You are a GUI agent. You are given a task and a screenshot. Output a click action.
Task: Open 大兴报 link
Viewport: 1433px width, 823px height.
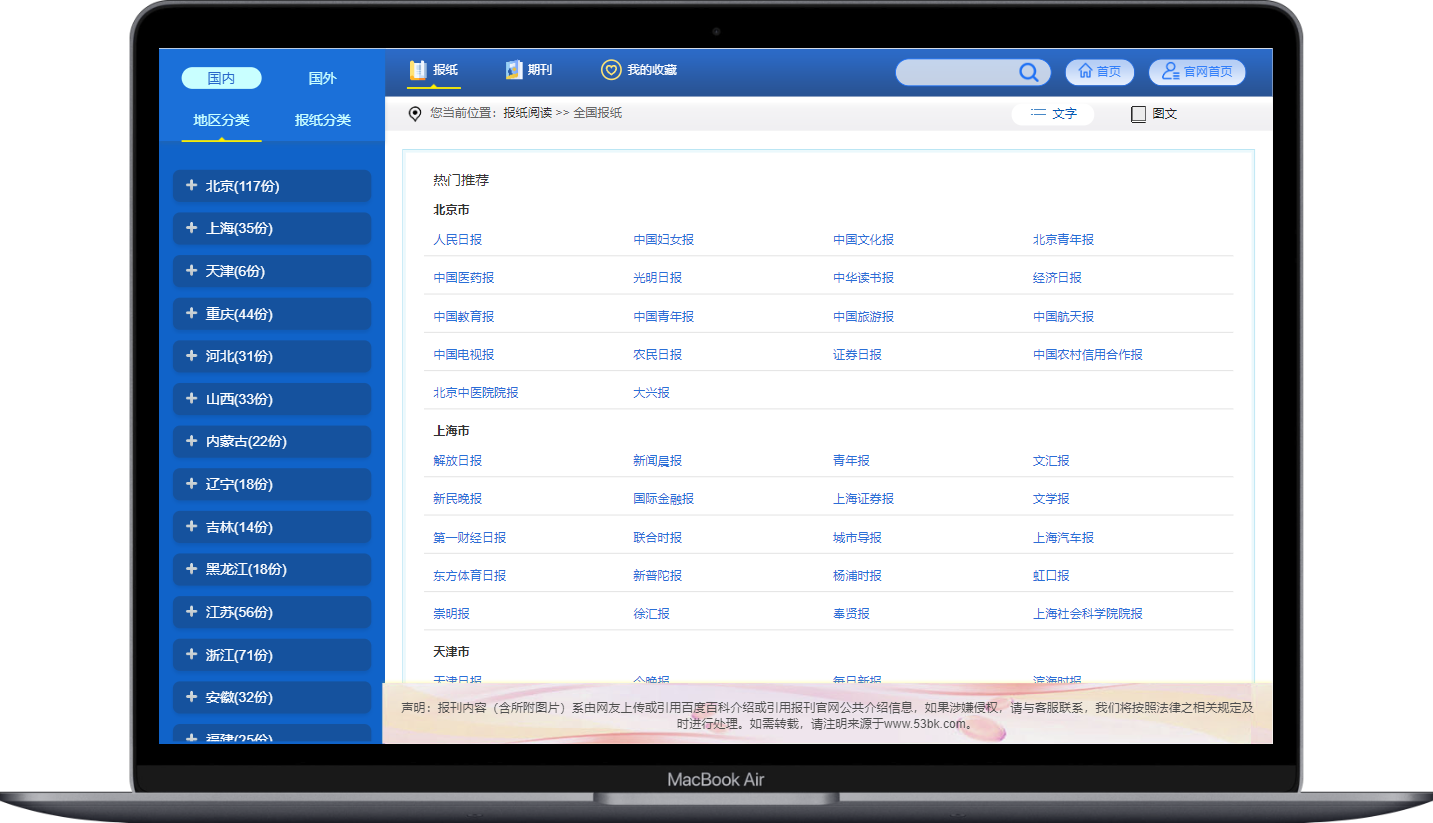point(651,393)
